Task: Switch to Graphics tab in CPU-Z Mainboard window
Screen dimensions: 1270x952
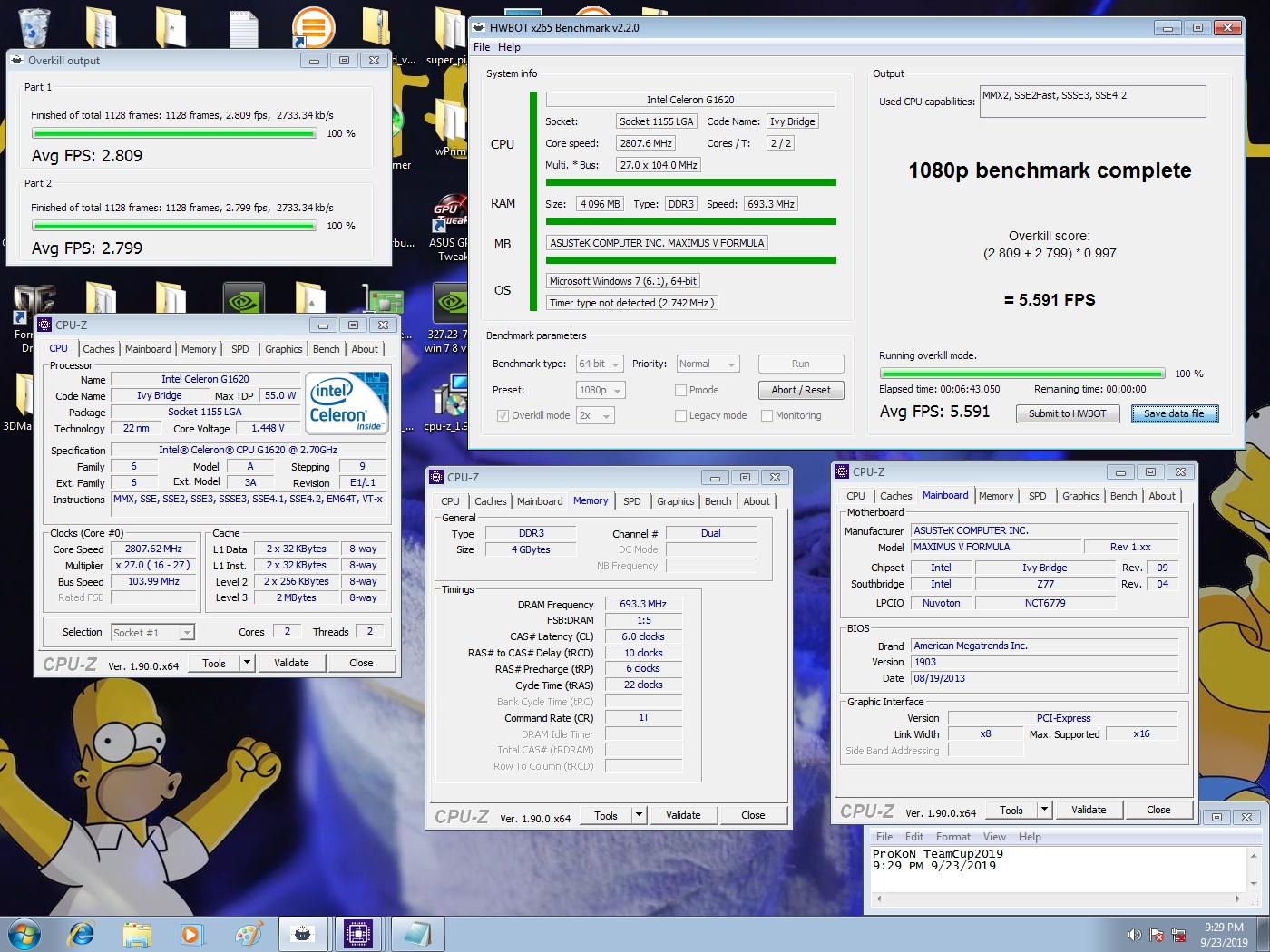Action: (x=1080, y=496)
